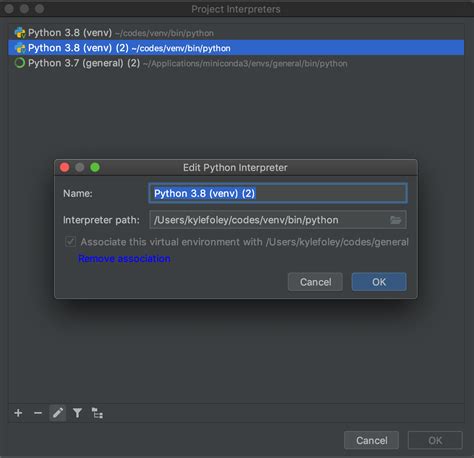Click conda circle icon of Python 3.7 row

[20, 63]
